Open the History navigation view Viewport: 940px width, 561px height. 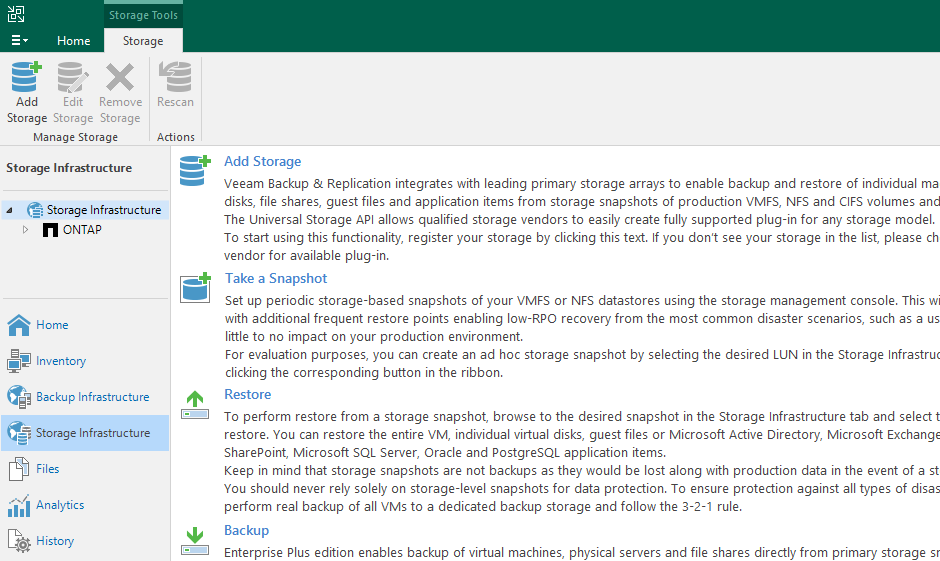pyautogui.click(x=85, y=541)
